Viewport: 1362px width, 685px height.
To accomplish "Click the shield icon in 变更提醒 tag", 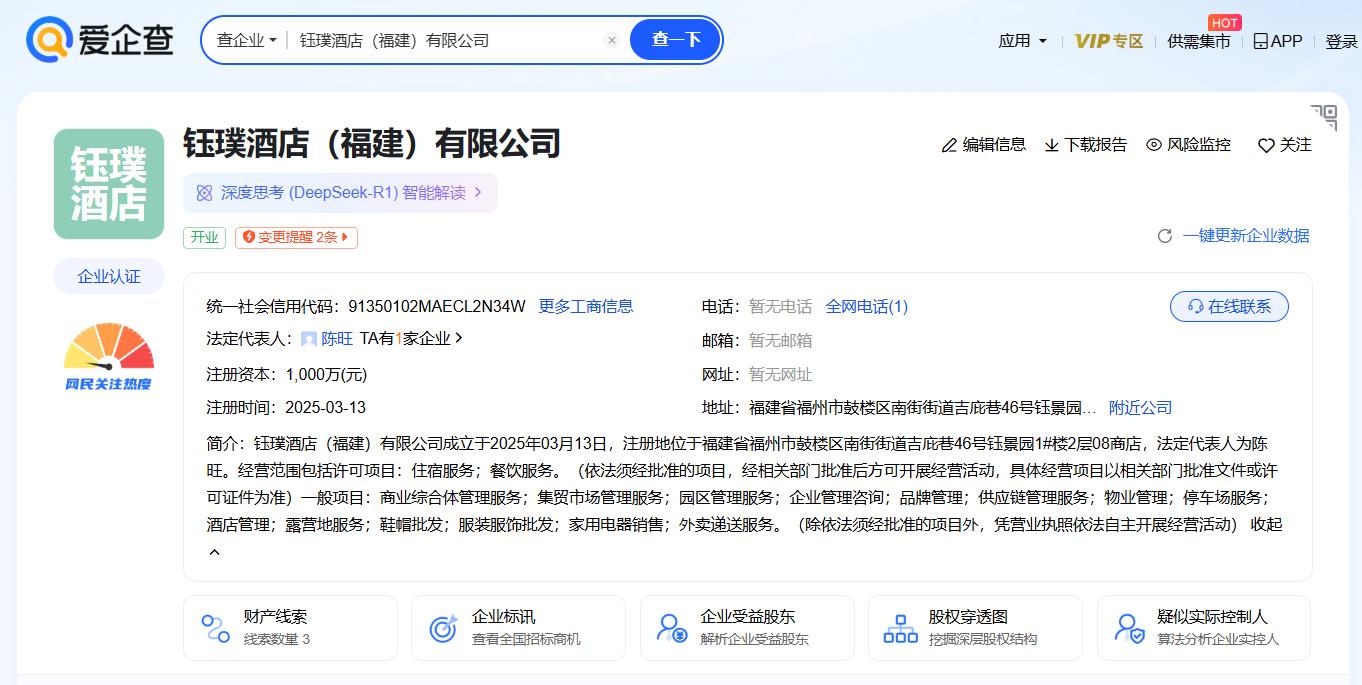I will point(249,237).
